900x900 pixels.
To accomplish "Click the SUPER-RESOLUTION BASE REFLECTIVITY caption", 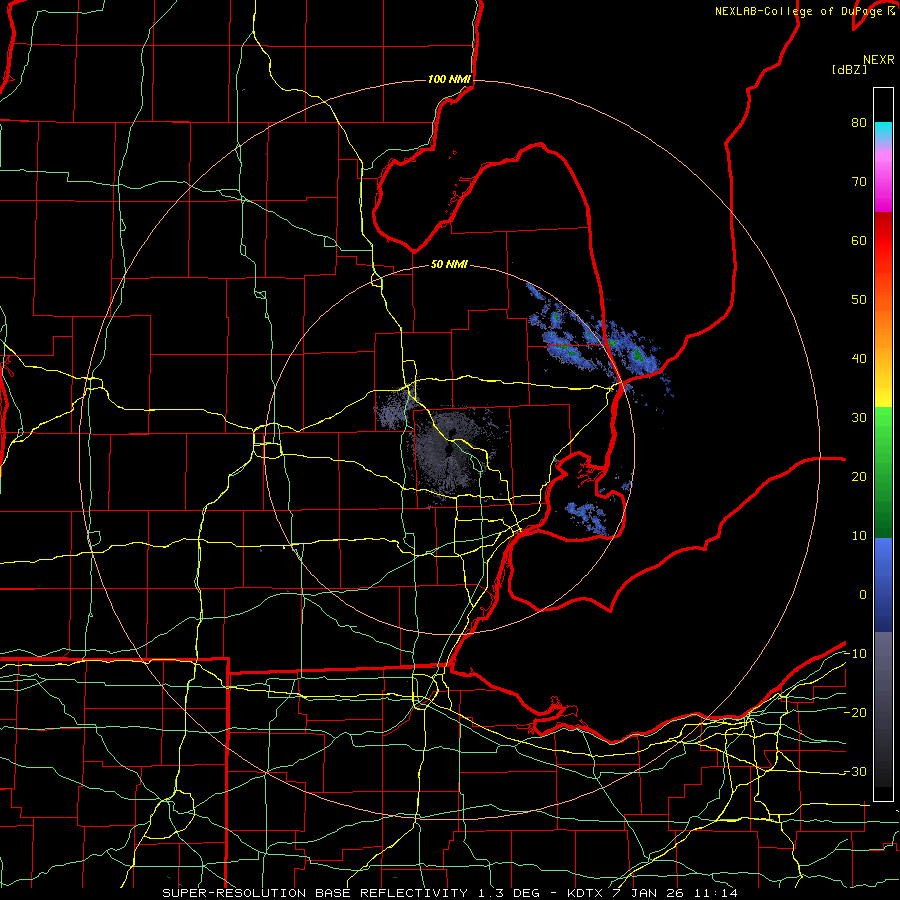I will (x=315, y=893).
